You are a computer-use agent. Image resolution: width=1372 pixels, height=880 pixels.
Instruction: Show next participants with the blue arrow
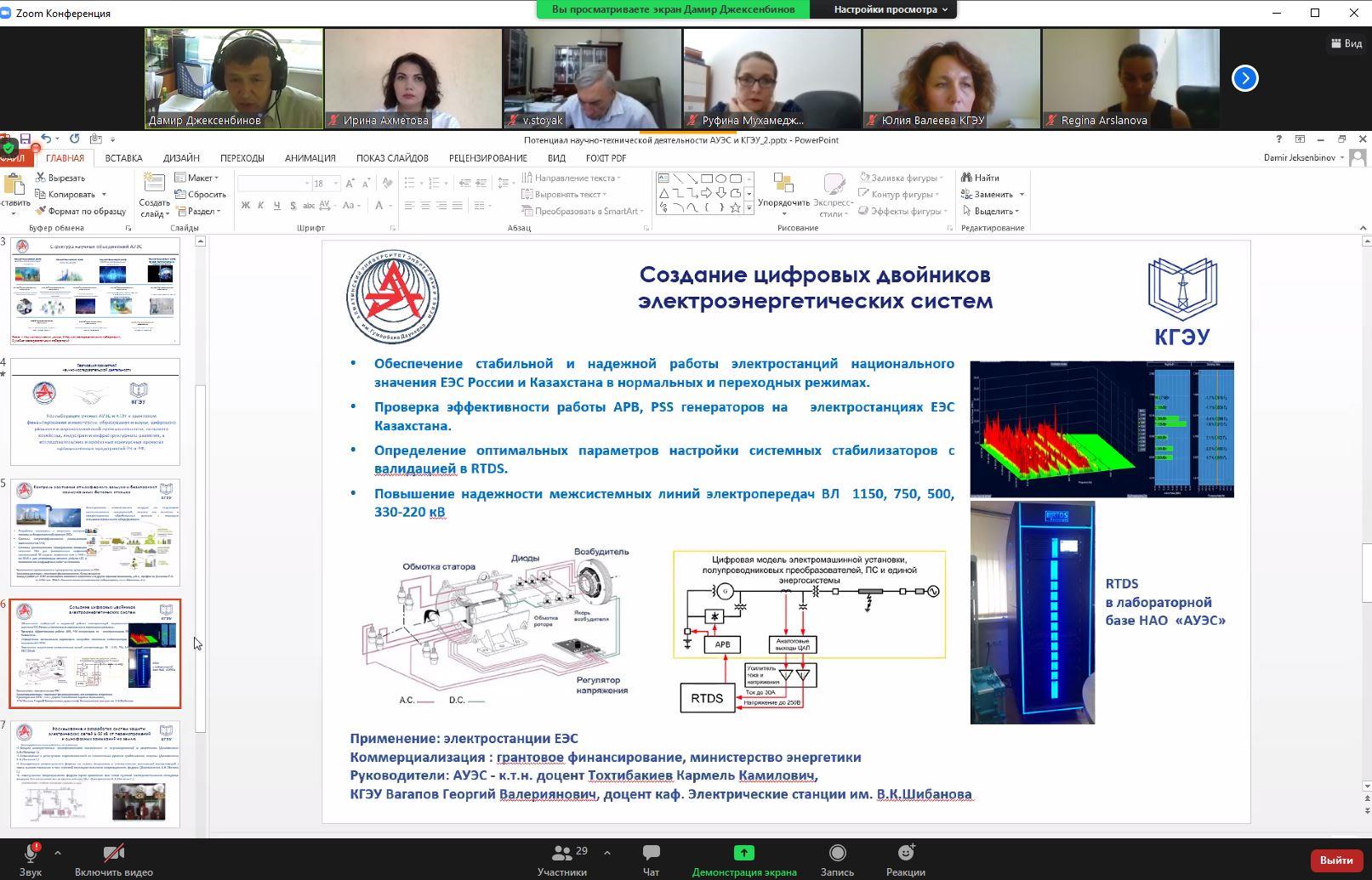click(x=1244, y=78)
